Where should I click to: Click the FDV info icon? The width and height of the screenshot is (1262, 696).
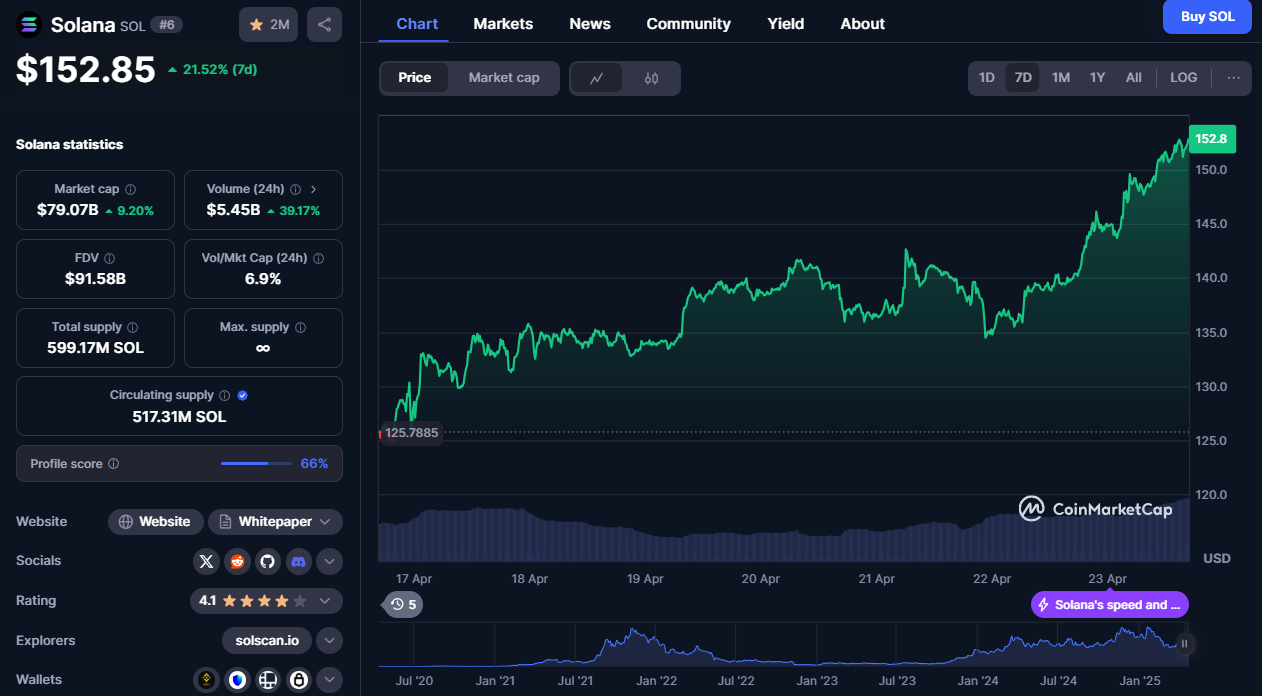109,258
